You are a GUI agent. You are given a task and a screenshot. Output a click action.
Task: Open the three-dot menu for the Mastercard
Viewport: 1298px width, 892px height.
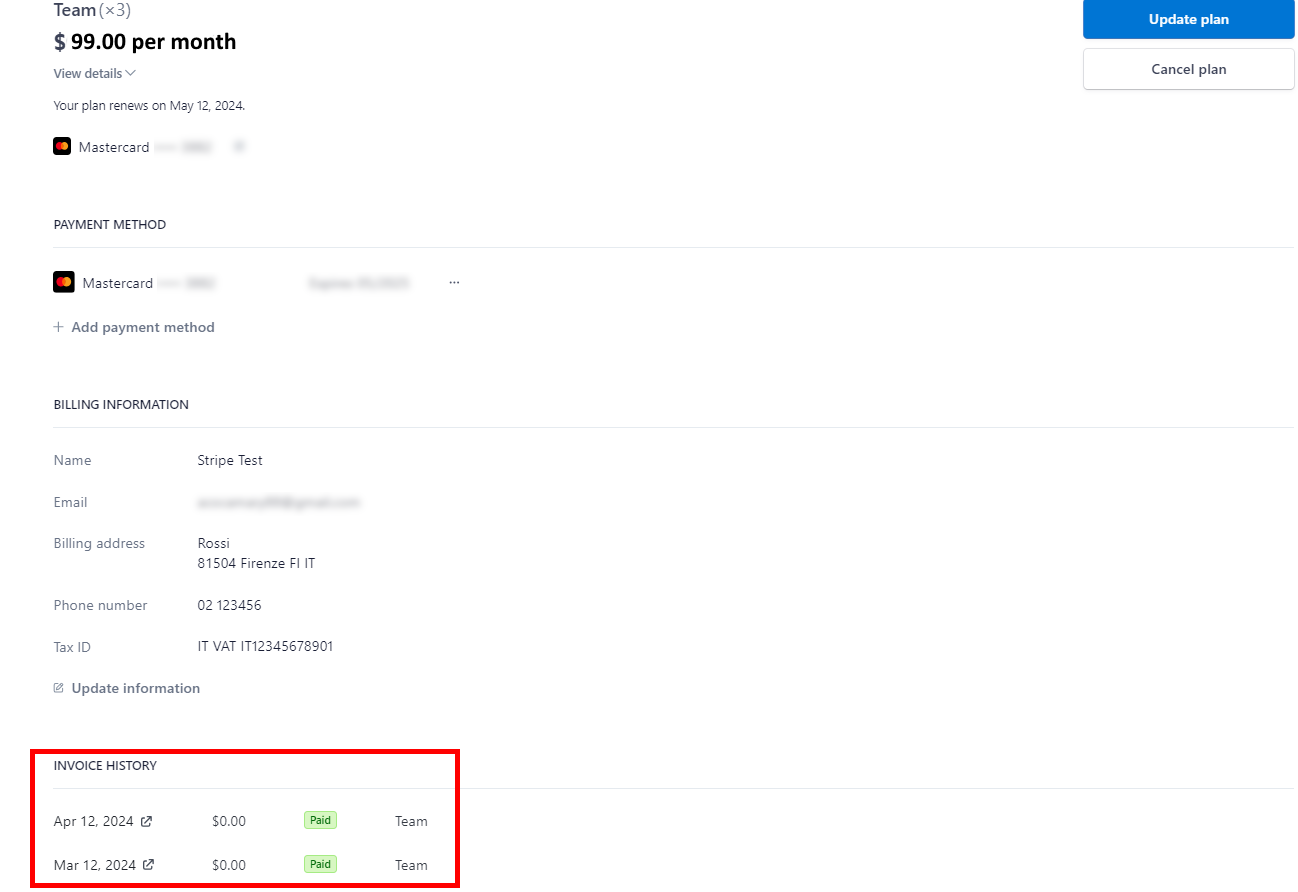(x=454, y=283)
